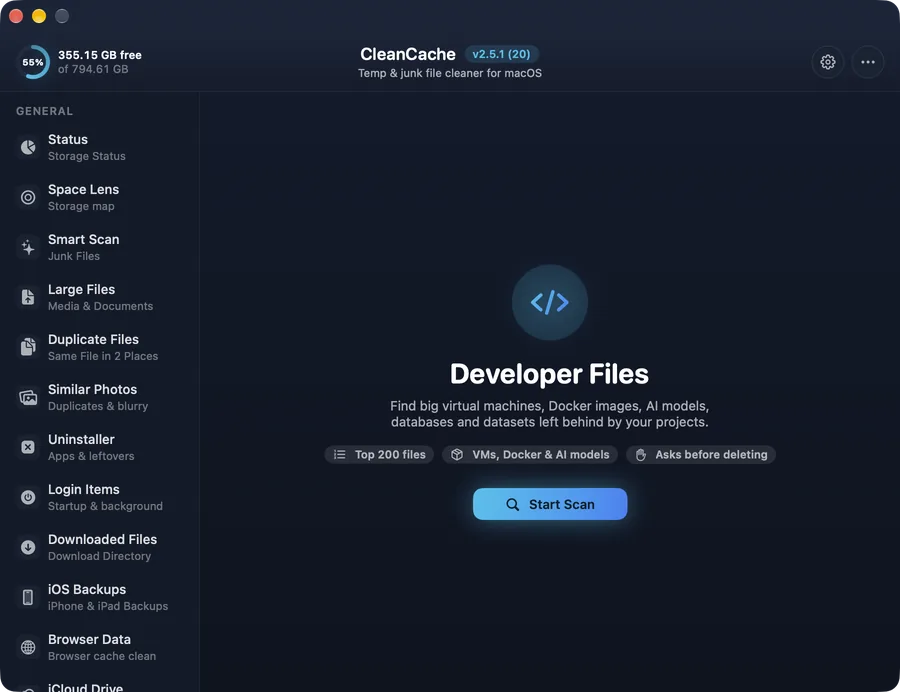The width and height of the screenshot is (900, 692).
Task: Click the Duplicate Files icon
Action: point(28,347)
